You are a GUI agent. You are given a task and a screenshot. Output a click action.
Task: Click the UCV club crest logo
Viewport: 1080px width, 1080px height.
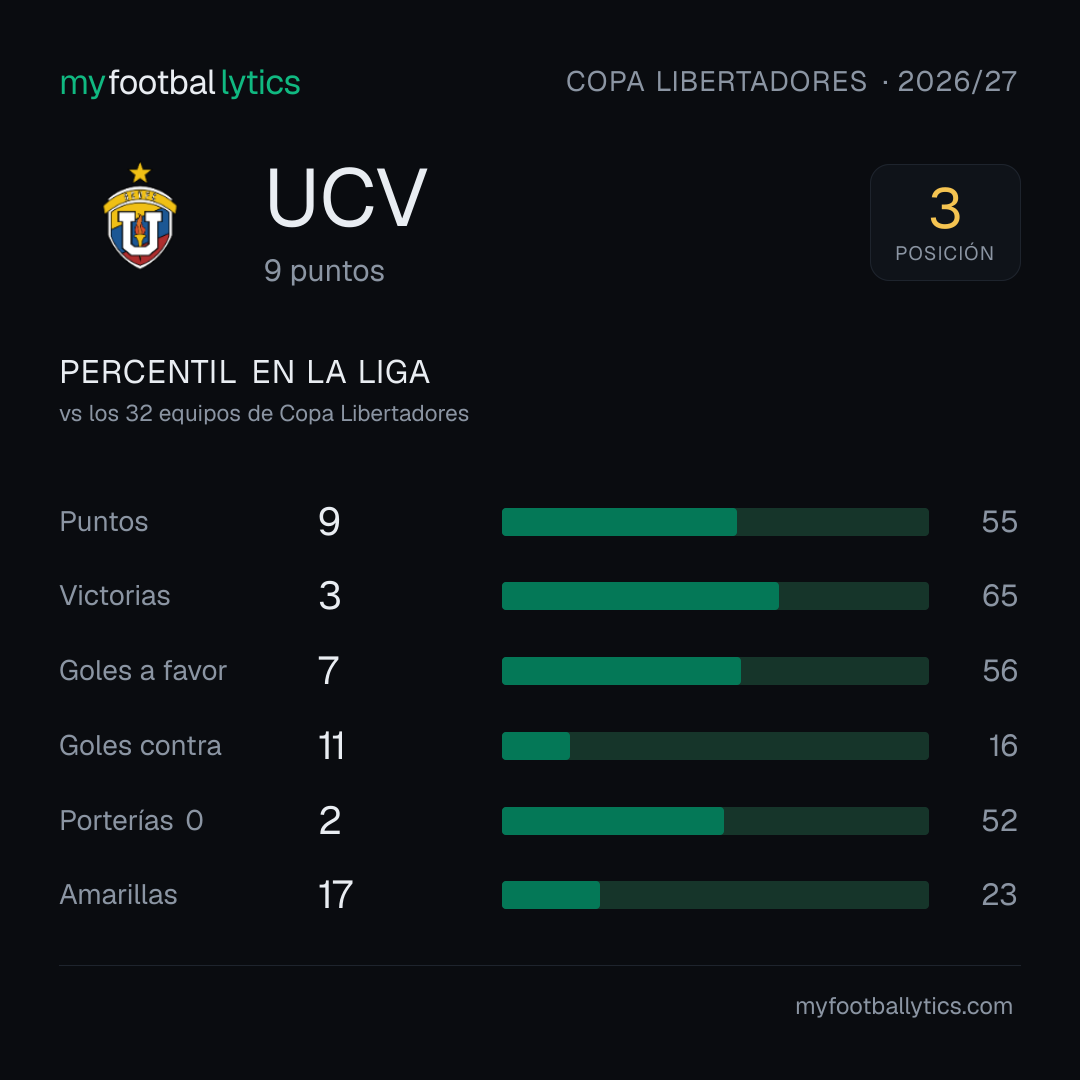tap(140, 216)
